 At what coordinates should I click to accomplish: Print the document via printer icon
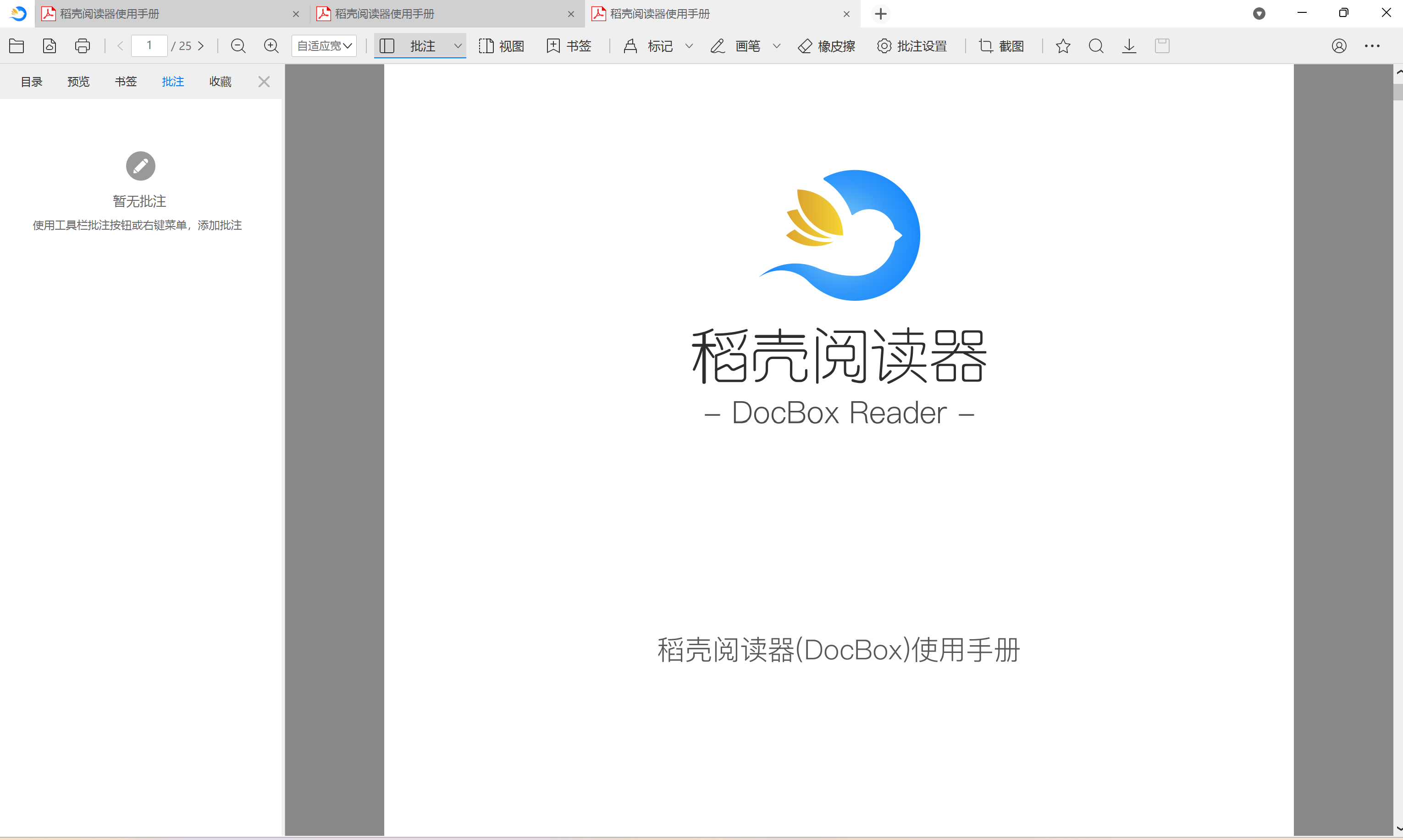click(83, 46)
